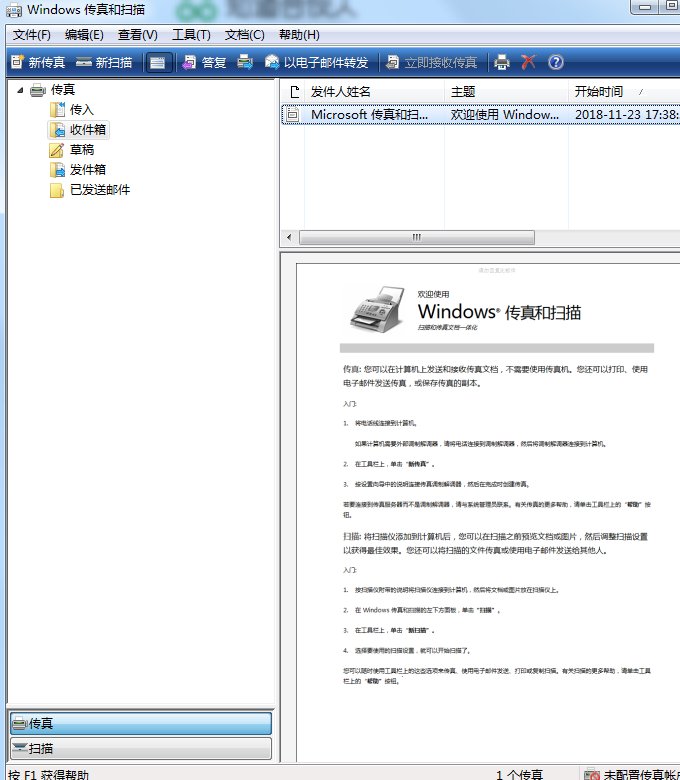Start a new scan with 新扫描
The height and width of the screenshot is (780, 680).
[104, 62]
